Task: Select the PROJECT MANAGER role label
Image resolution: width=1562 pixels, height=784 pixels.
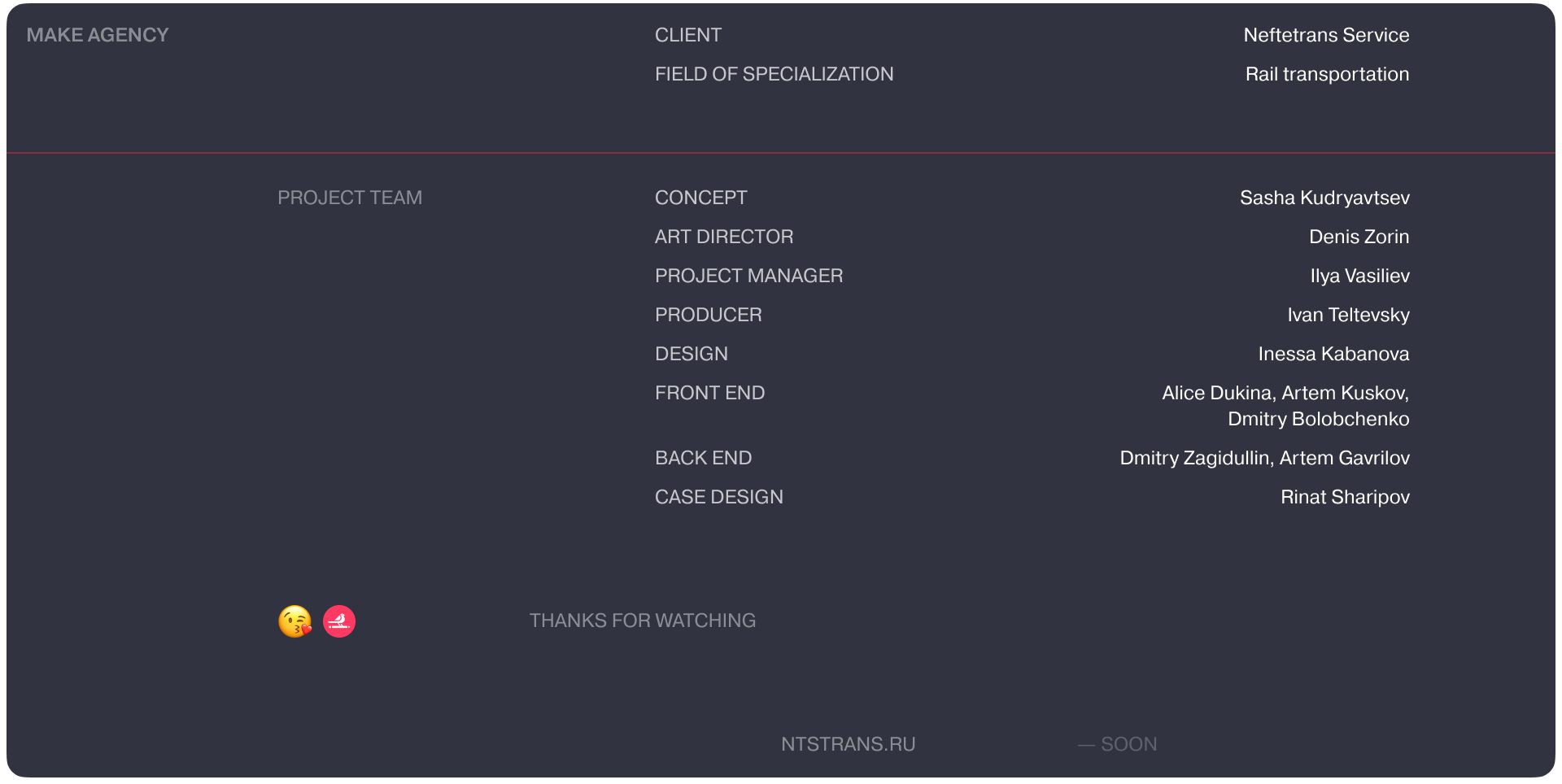Action: [748, 276]
